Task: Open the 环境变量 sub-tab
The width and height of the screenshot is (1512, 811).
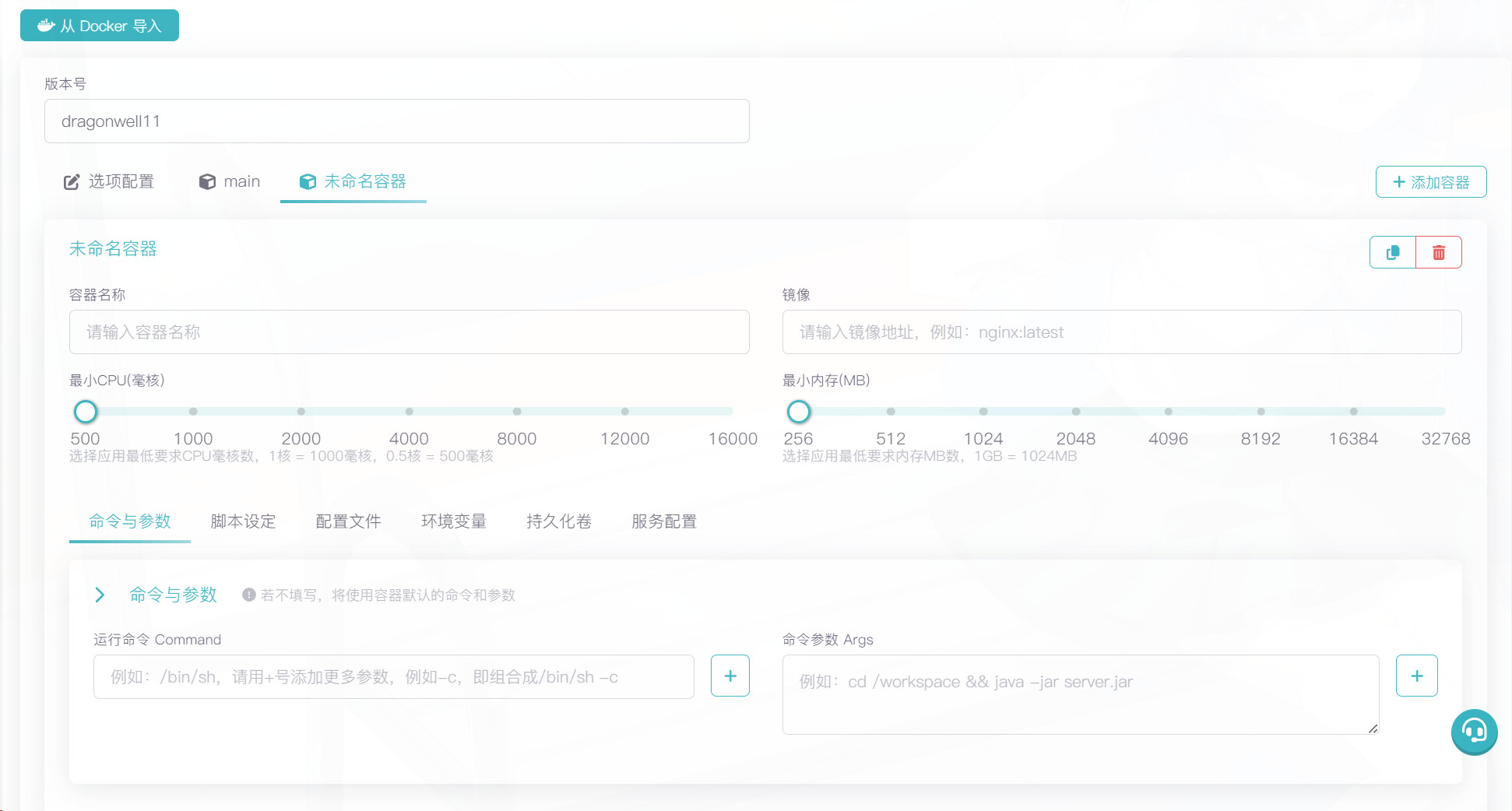Action: click(x=454, y=521)
